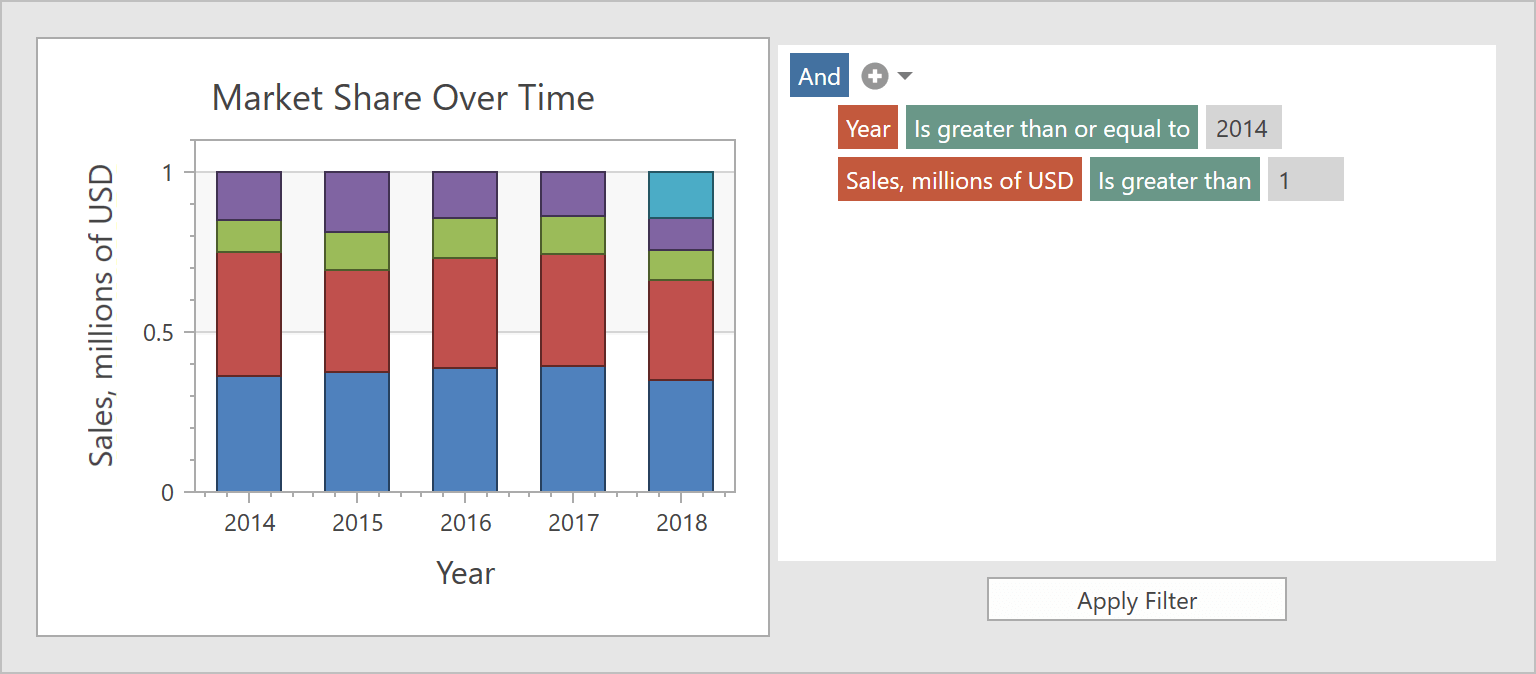1536x674 pixels.
Task: Click the add condition plus icon
Action: [x=875, y=76]
